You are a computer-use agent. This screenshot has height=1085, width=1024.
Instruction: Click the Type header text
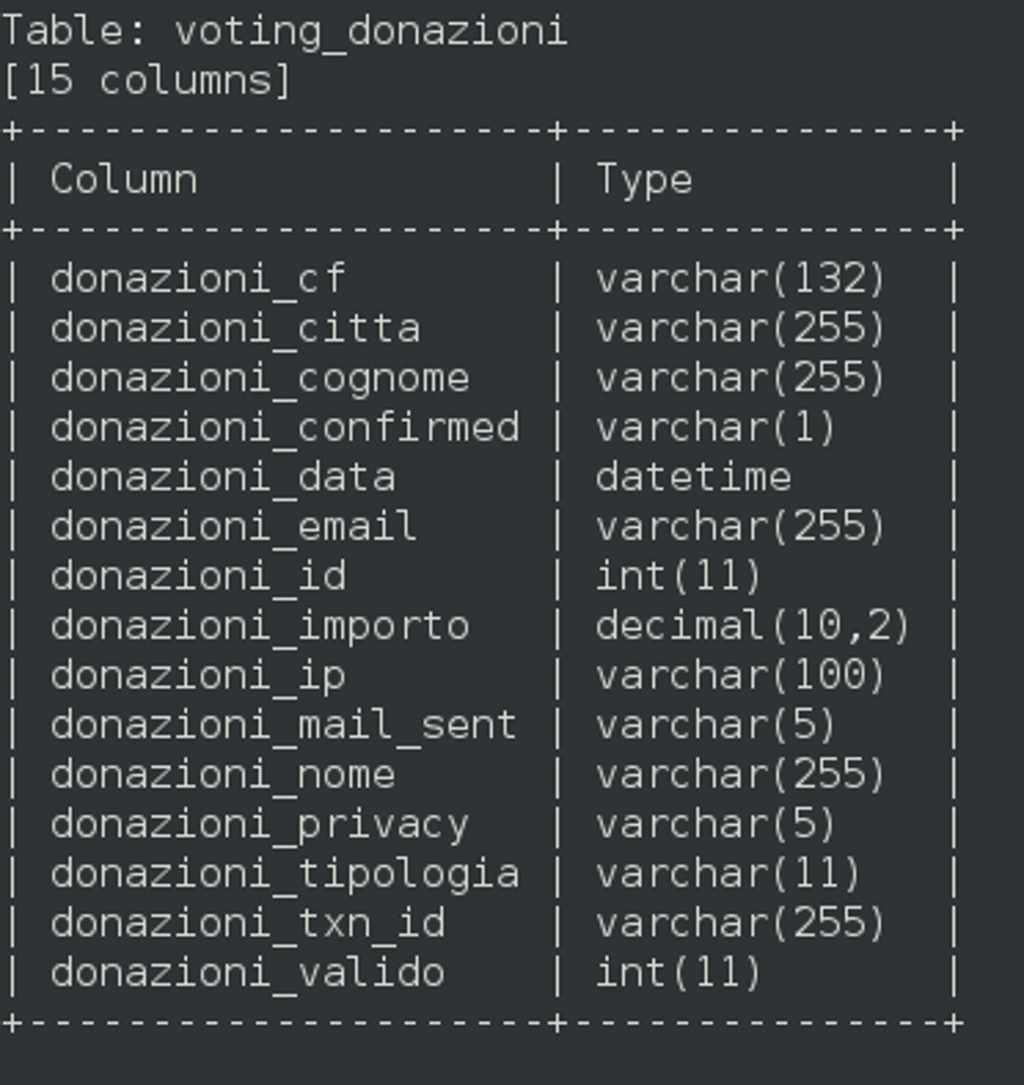coord(644,180)
